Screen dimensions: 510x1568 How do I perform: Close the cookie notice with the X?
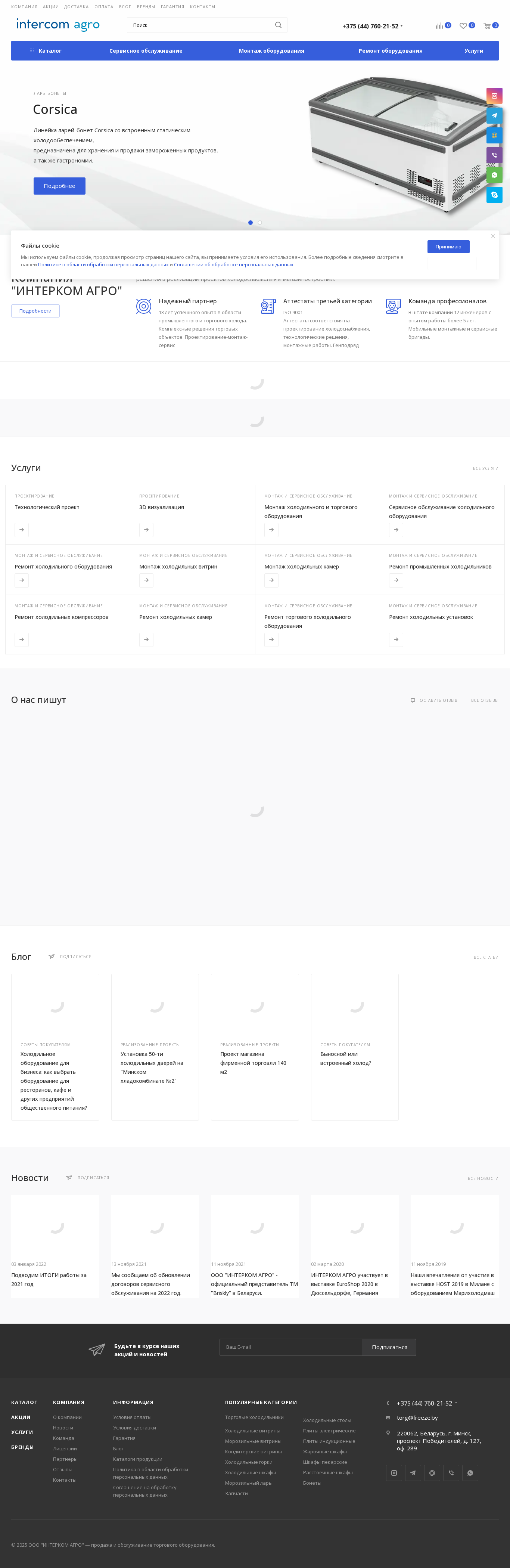[493, 236]
